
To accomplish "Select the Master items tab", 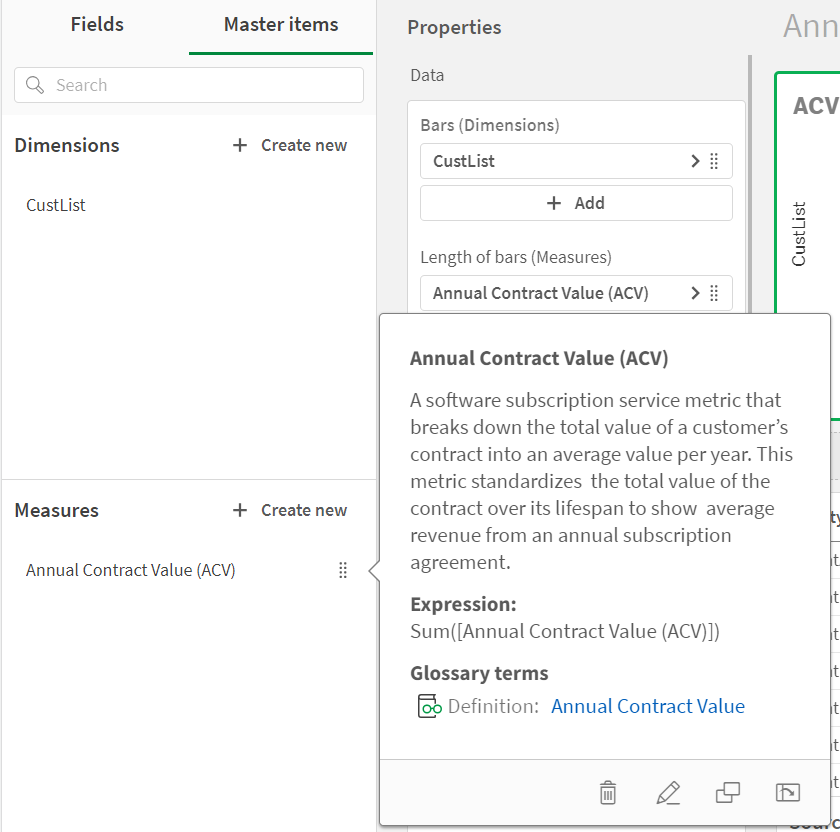I will [281, 25].
